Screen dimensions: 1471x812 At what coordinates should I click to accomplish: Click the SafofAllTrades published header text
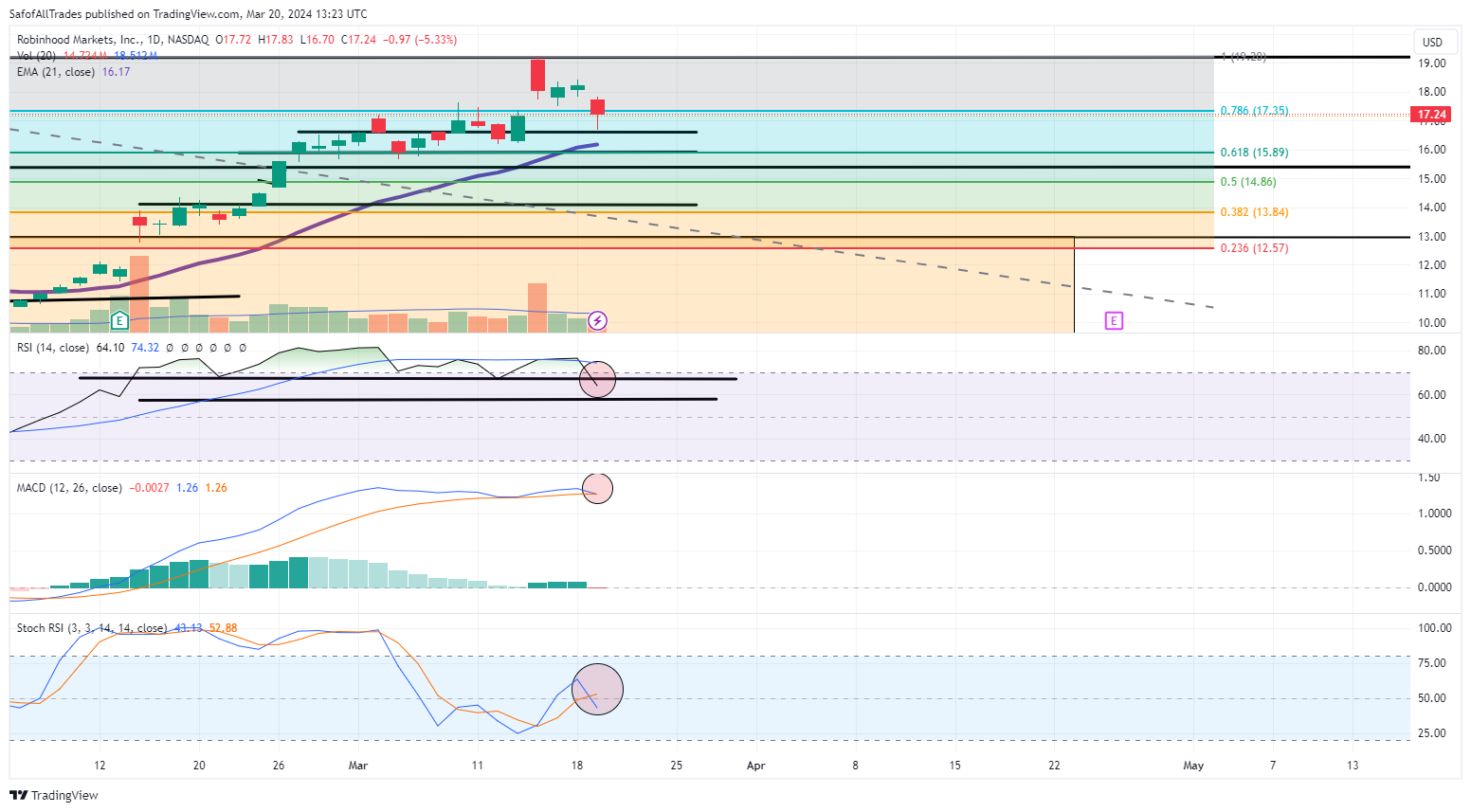pyautogui.click(x=189, y=14)
